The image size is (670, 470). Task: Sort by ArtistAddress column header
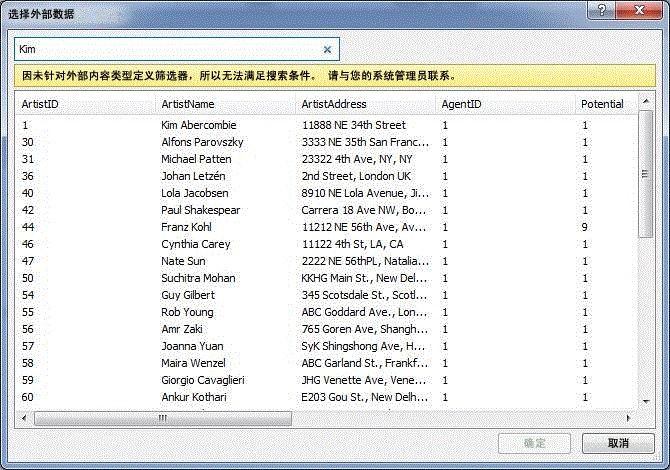(x=365, y=104)
